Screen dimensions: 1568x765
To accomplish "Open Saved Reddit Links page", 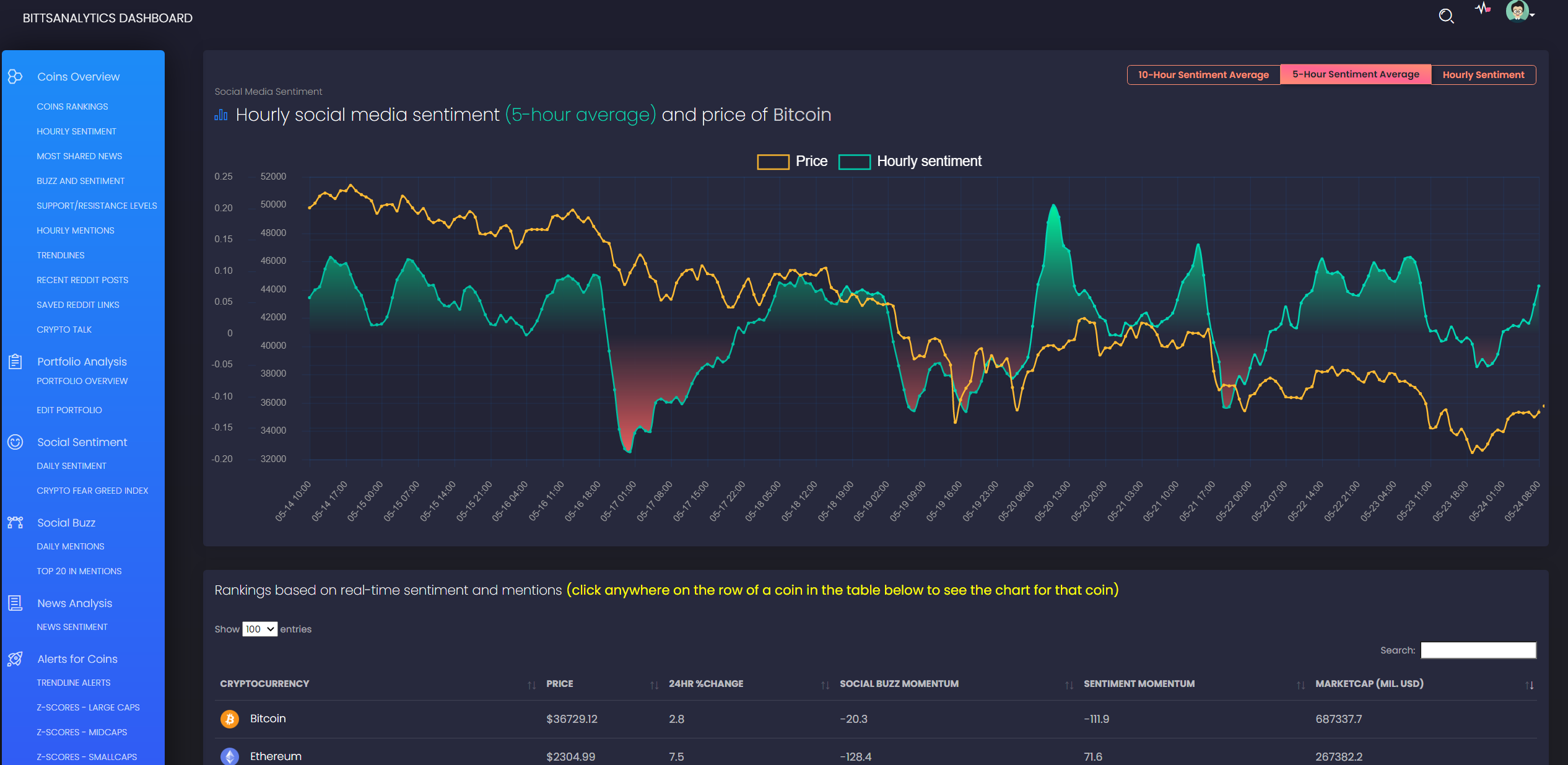I will [x=78, y=305].
